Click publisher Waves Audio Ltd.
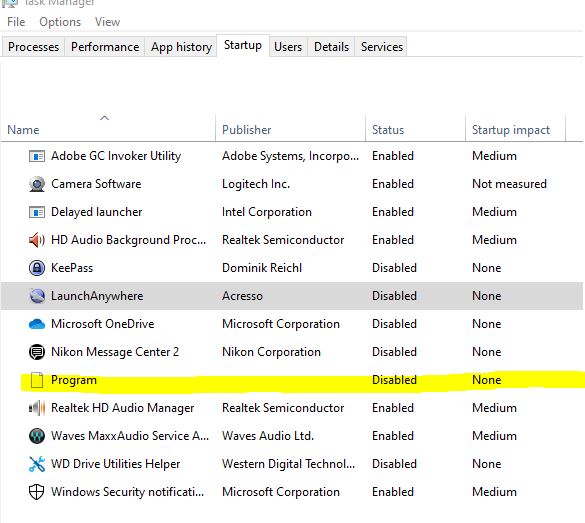Image resolution: width=585 pixels, height=523 pixels. click(268, 436)
